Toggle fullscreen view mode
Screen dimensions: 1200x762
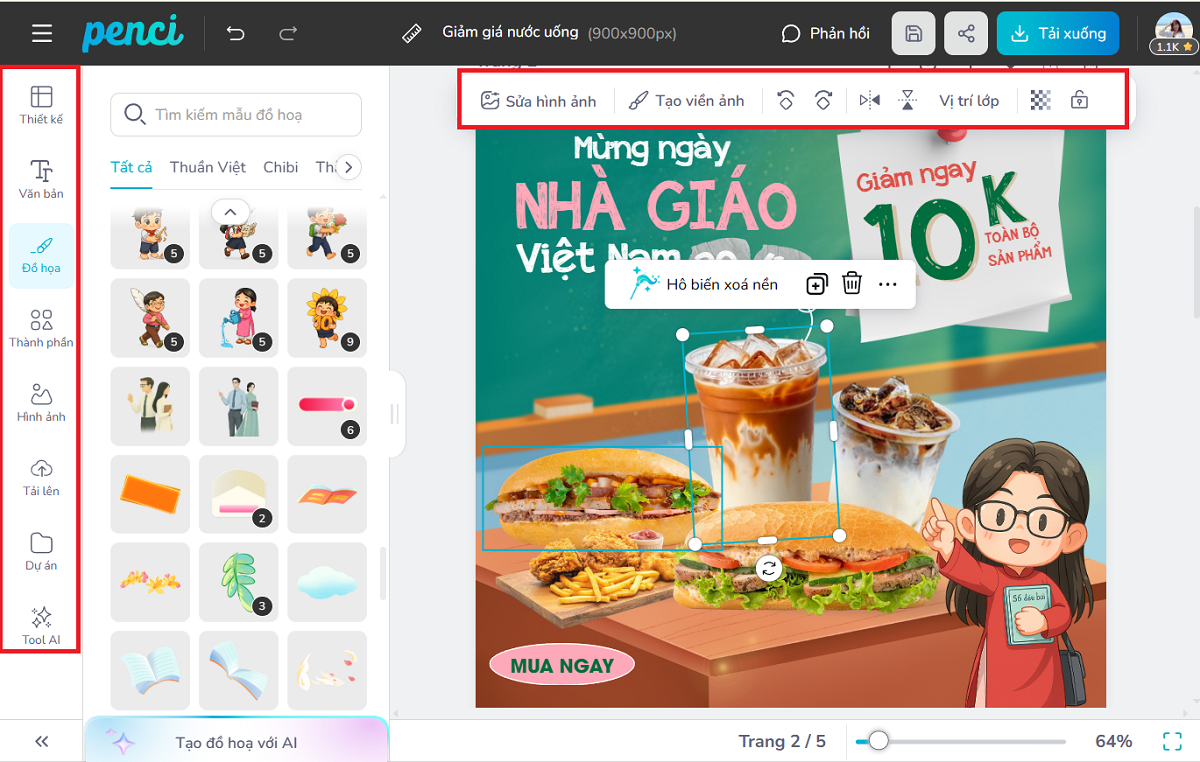(1172, 741)
